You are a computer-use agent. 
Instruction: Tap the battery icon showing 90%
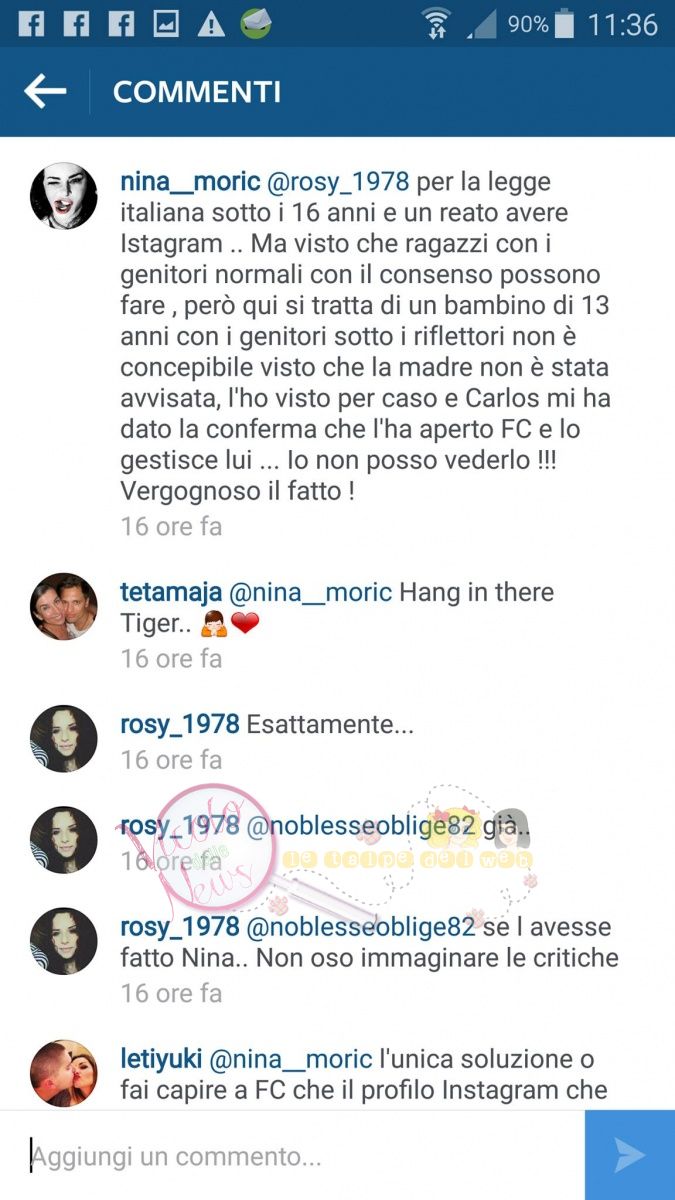pos(565,24)
